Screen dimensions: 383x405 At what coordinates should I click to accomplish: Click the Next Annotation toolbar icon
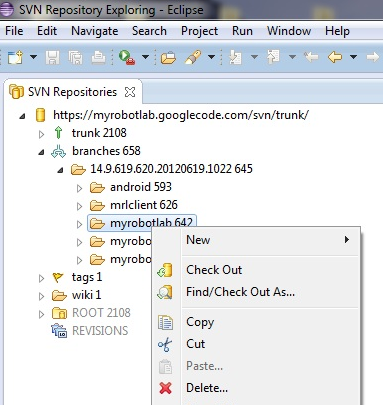(235, 57)
